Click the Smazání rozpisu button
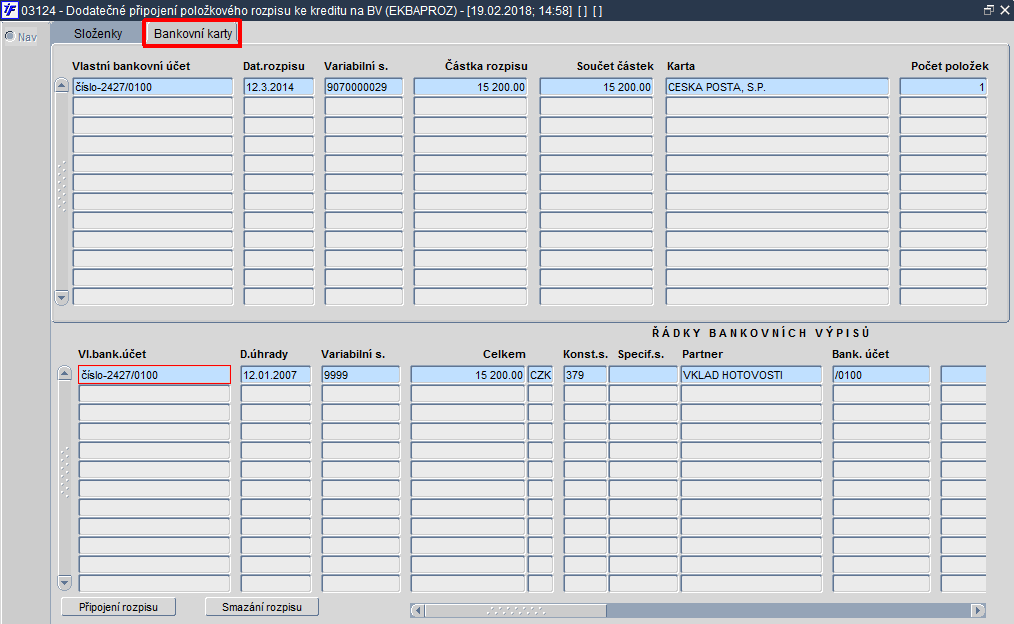 (x=262, y=607)
